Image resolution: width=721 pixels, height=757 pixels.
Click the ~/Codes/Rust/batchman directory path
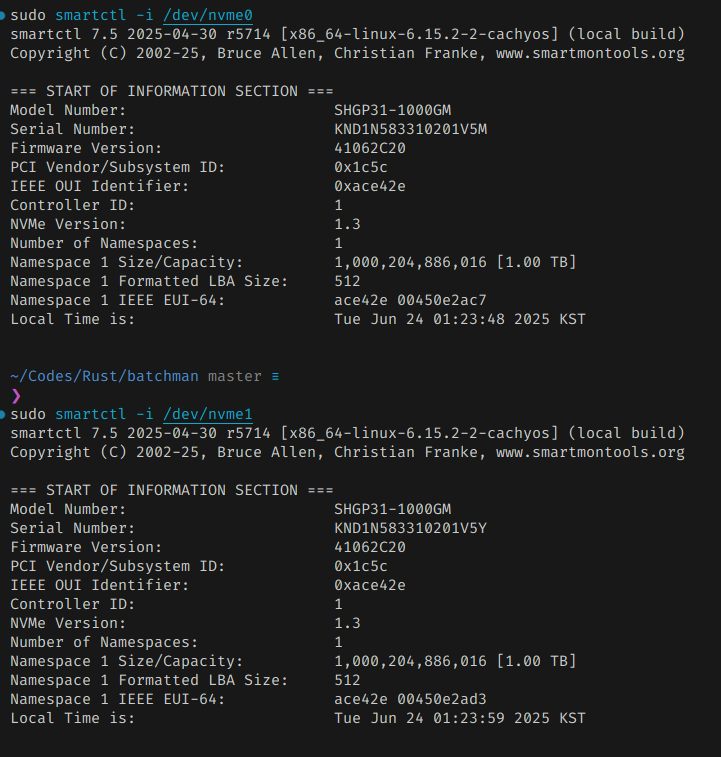tap(105, 376)
